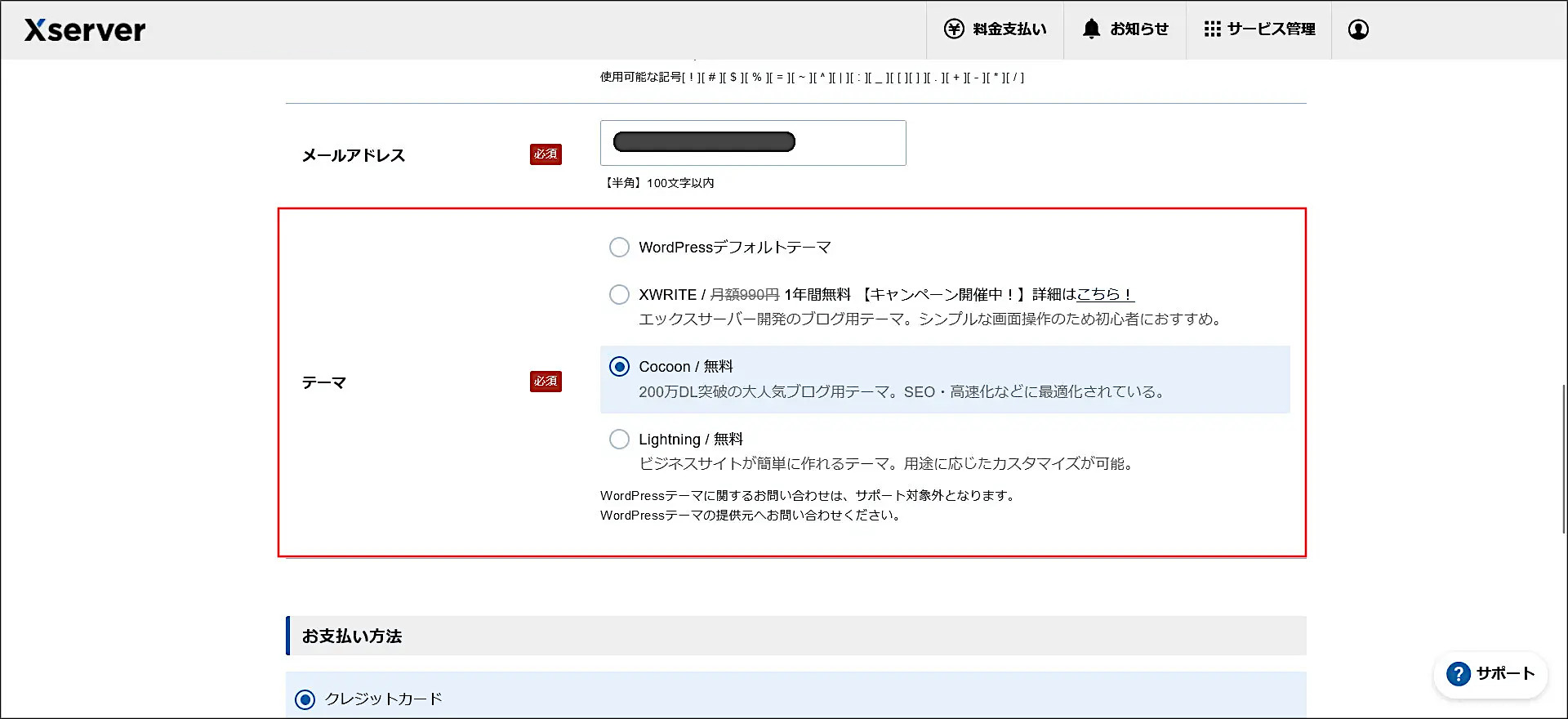
Task: Click the support question mark icon
Action: coord(1458,674)
